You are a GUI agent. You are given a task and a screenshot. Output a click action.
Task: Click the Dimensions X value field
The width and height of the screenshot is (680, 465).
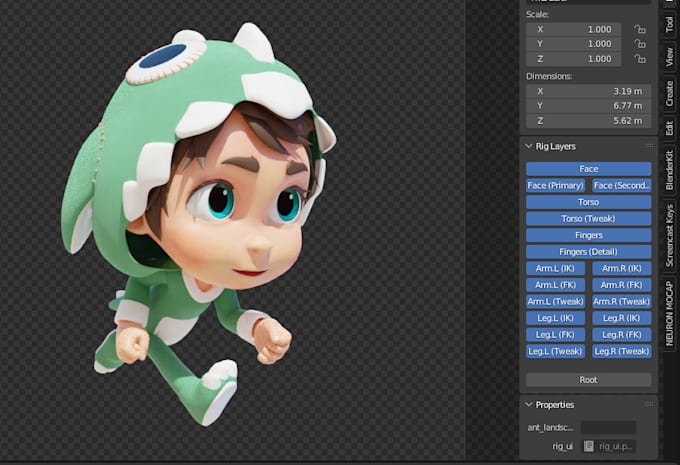(x=588, y=91)
